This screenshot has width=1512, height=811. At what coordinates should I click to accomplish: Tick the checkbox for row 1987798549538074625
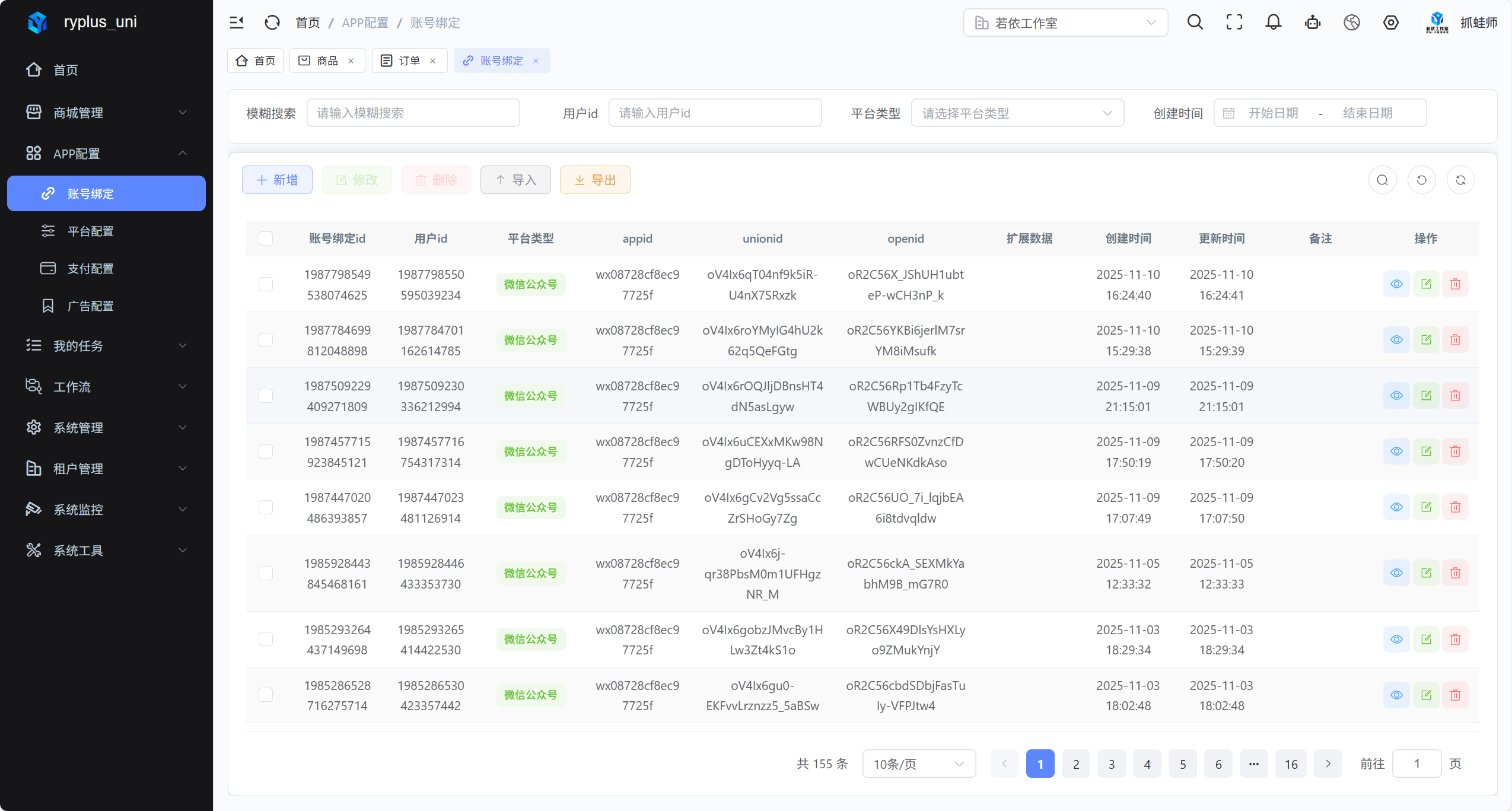pos(266,284)
